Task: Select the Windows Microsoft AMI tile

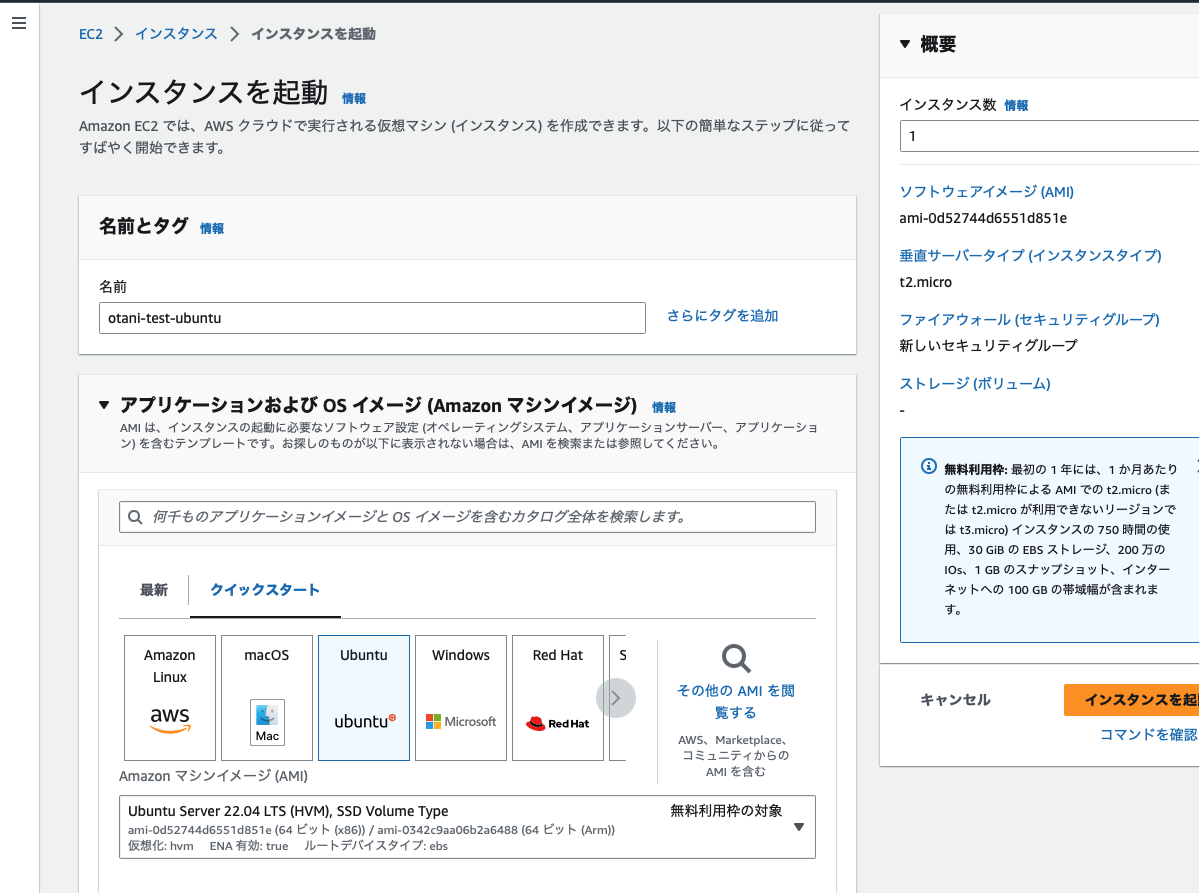Action: click(460, 697)
